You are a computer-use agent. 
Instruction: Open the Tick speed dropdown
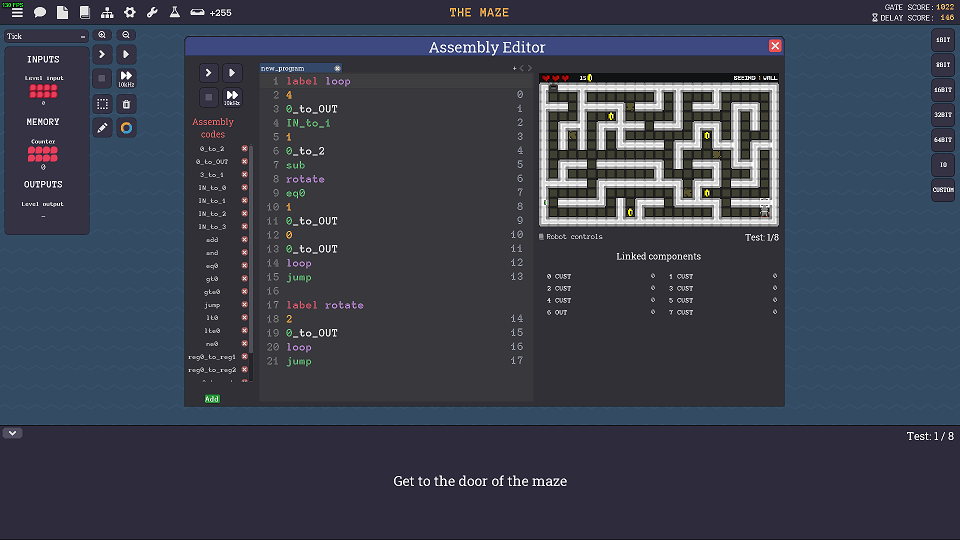click(46, 36)
